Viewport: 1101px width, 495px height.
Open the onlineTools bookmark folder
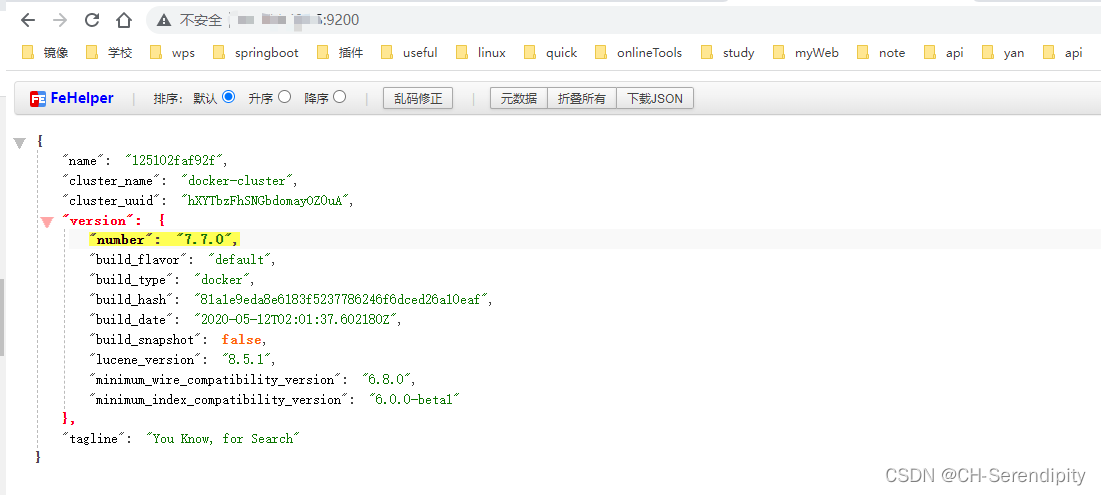coord(638,53)
